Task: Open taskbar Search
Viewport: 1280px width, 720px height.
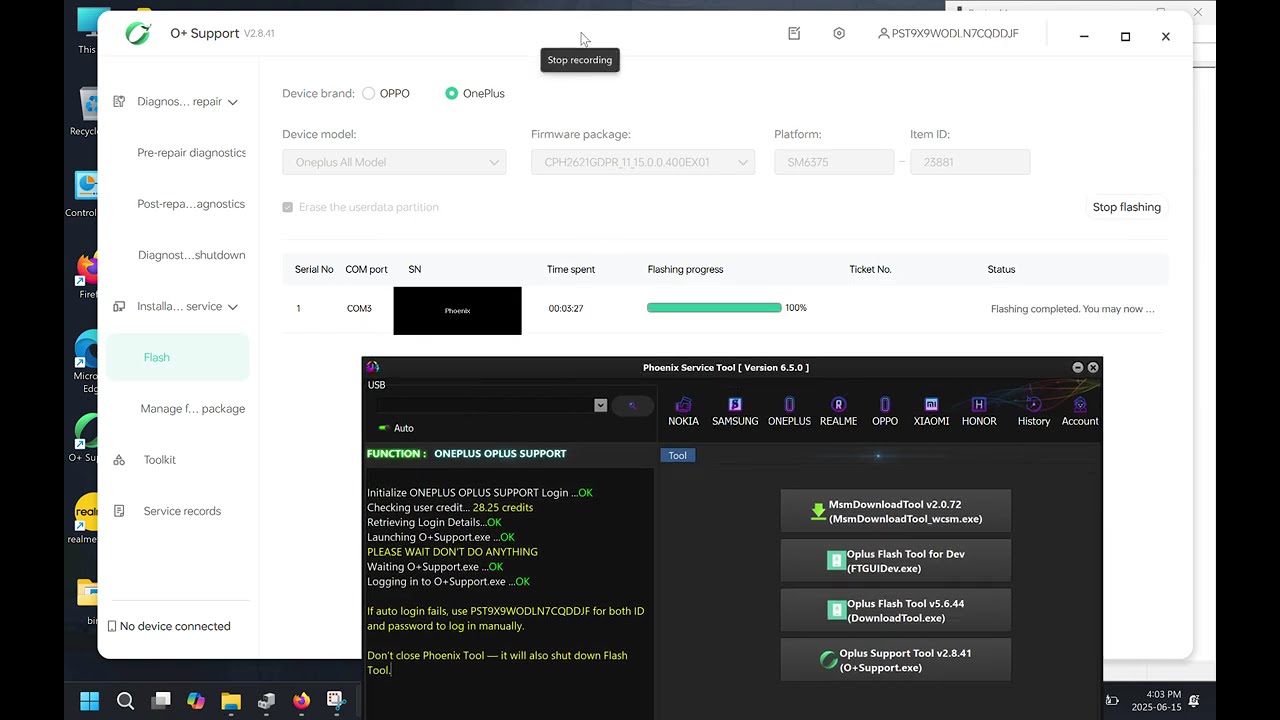Action: (125, 701)
